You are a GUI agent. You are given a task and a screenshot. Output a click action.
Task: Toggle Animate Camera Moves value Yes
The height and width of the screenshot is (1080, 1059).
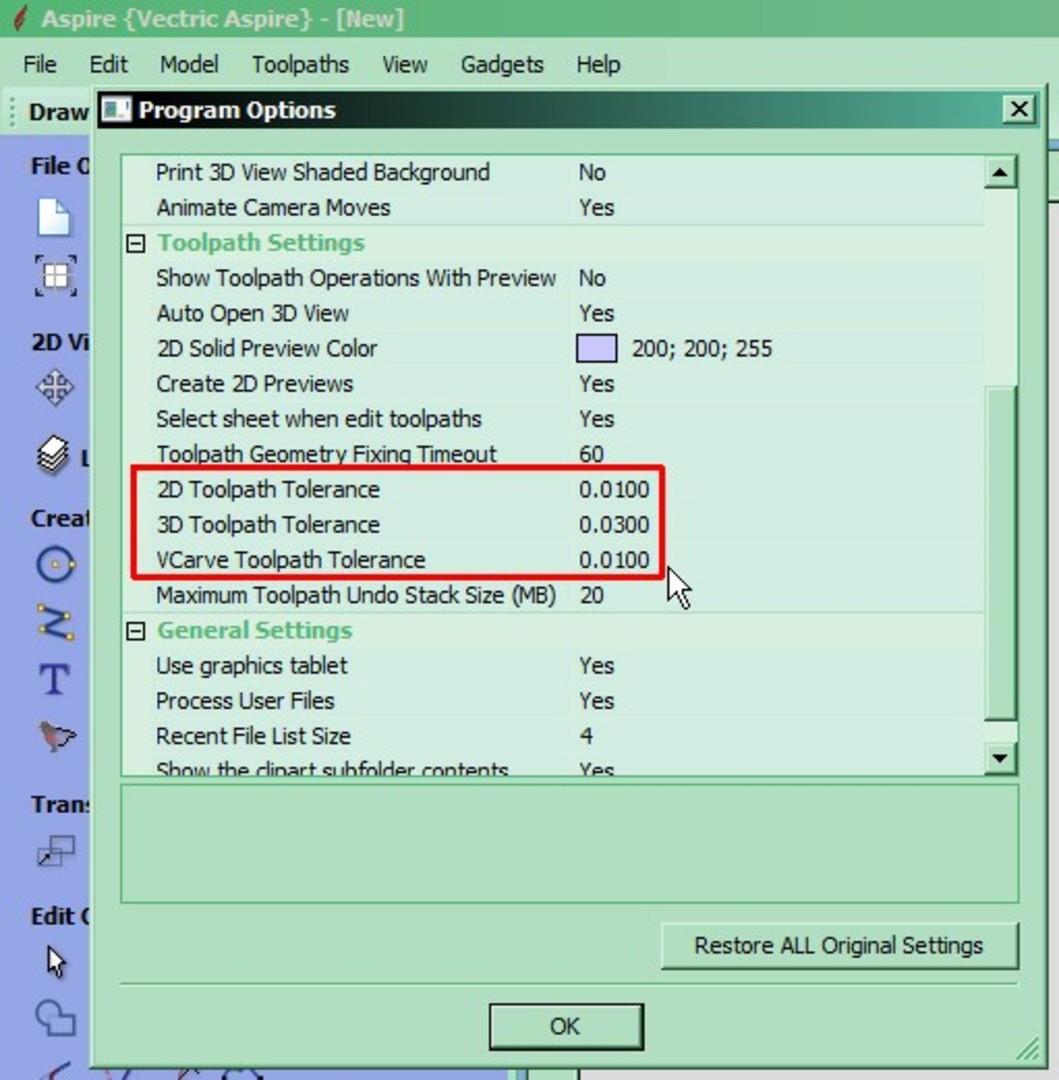click(x=596, y=208)
